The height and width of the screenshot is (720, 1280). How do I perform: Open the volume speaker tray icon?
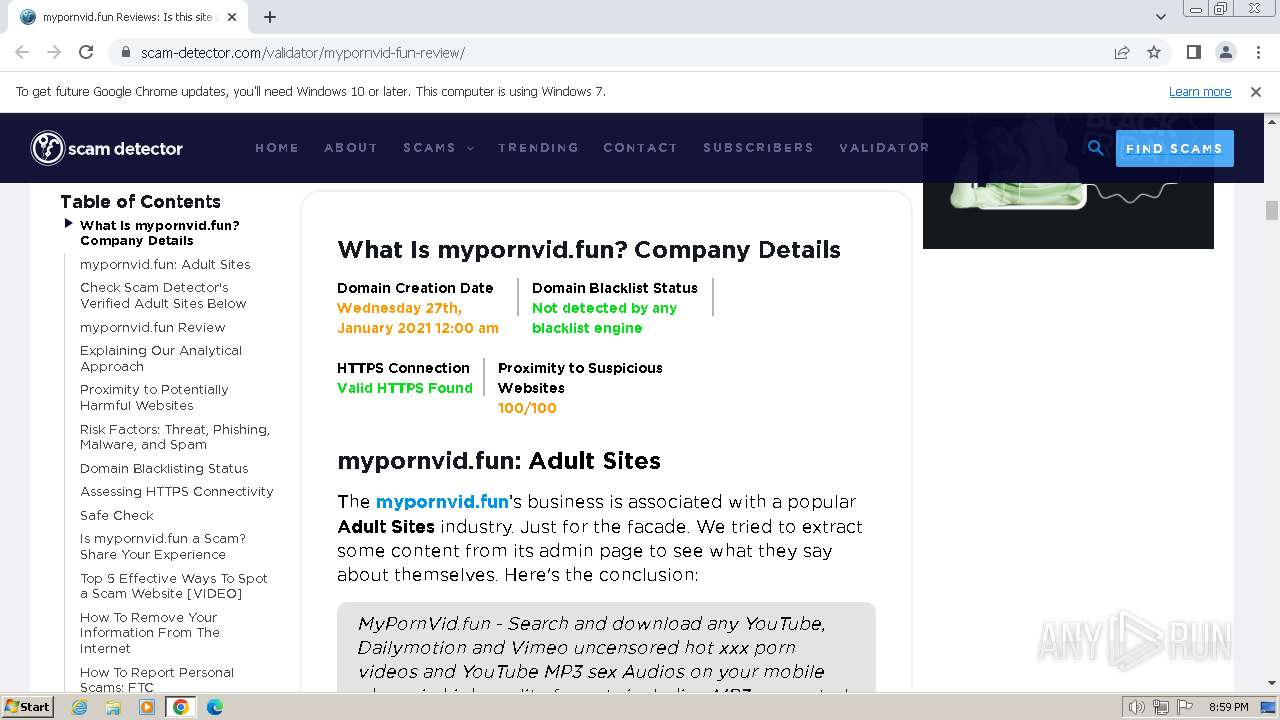(1137, 707)
